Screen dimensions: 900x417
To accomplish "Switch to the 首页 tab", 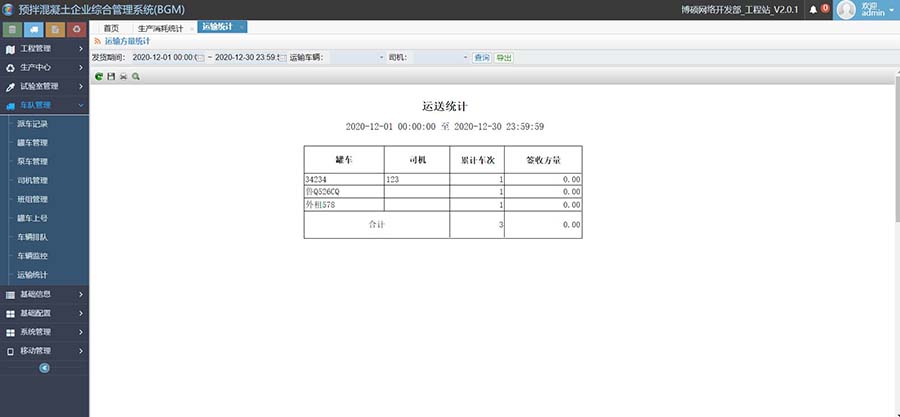I will click(110, 28).
